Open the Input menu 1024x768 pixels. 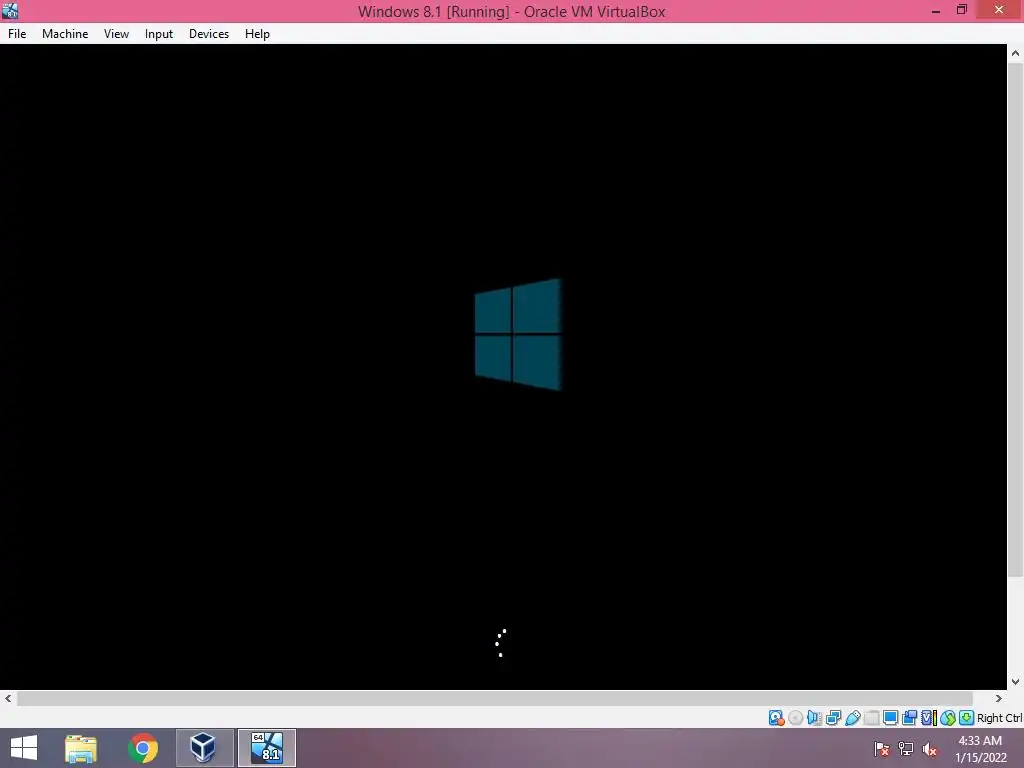pyautogui.click(x=159, y=34)
